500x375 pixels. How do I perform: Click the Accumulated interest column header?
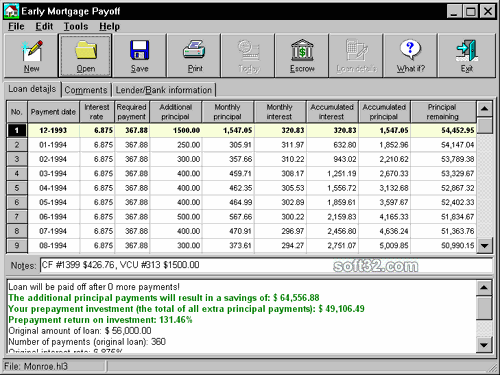tap(332, 112)
